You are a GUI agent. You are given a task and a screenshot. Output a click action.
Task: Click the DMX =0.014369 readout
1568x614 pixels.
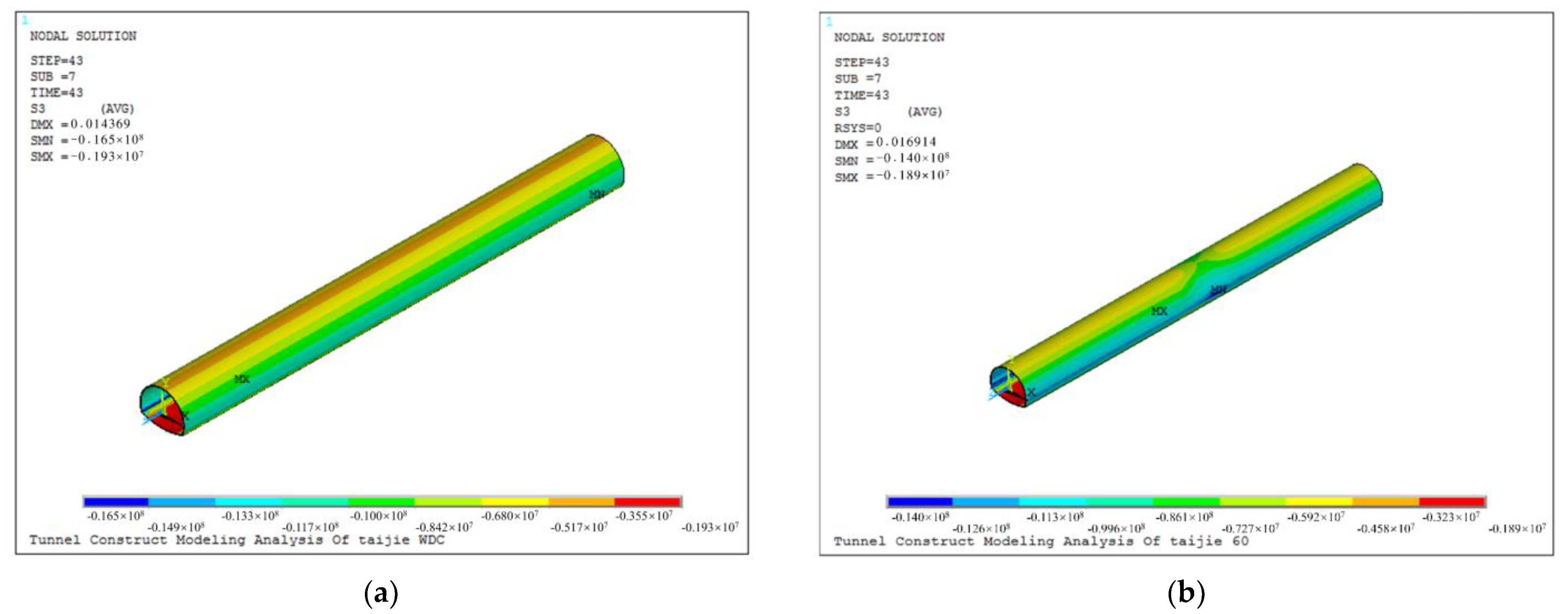point(80,124)
